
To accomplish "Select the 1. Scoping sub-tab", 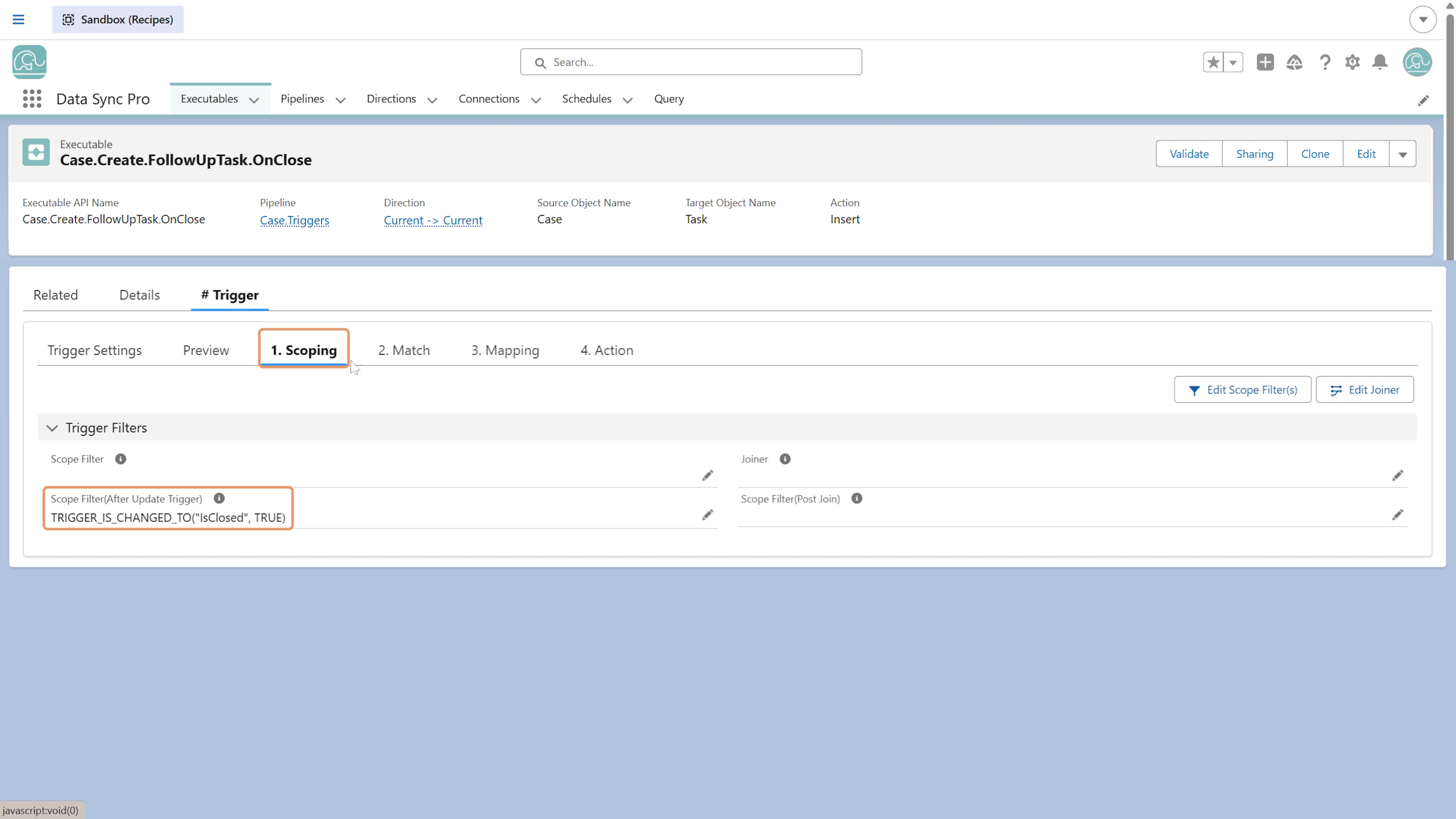I will coord(303,350).
